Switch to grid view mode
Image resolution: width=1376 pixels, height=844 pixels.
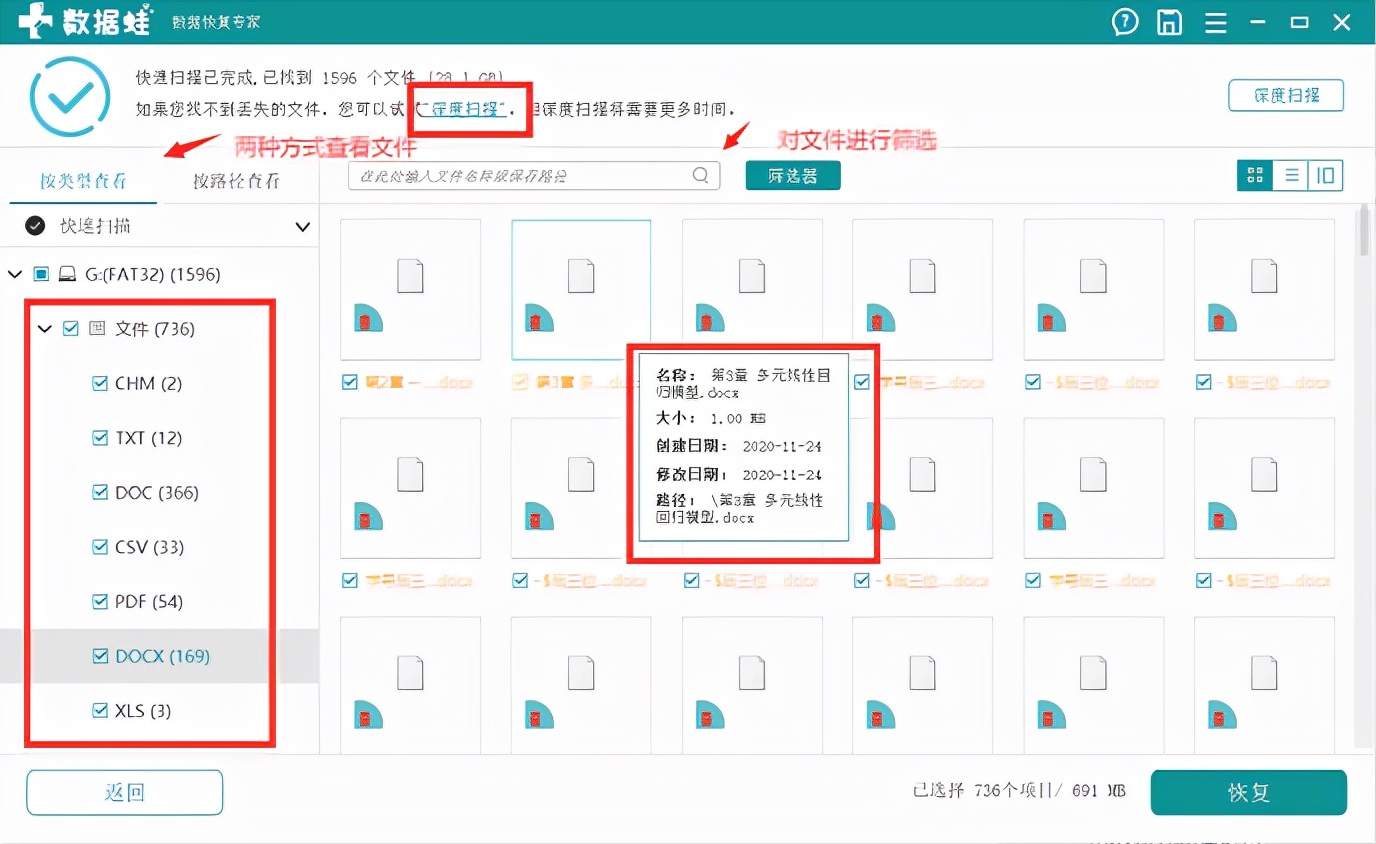click(x=1255, y=174)
